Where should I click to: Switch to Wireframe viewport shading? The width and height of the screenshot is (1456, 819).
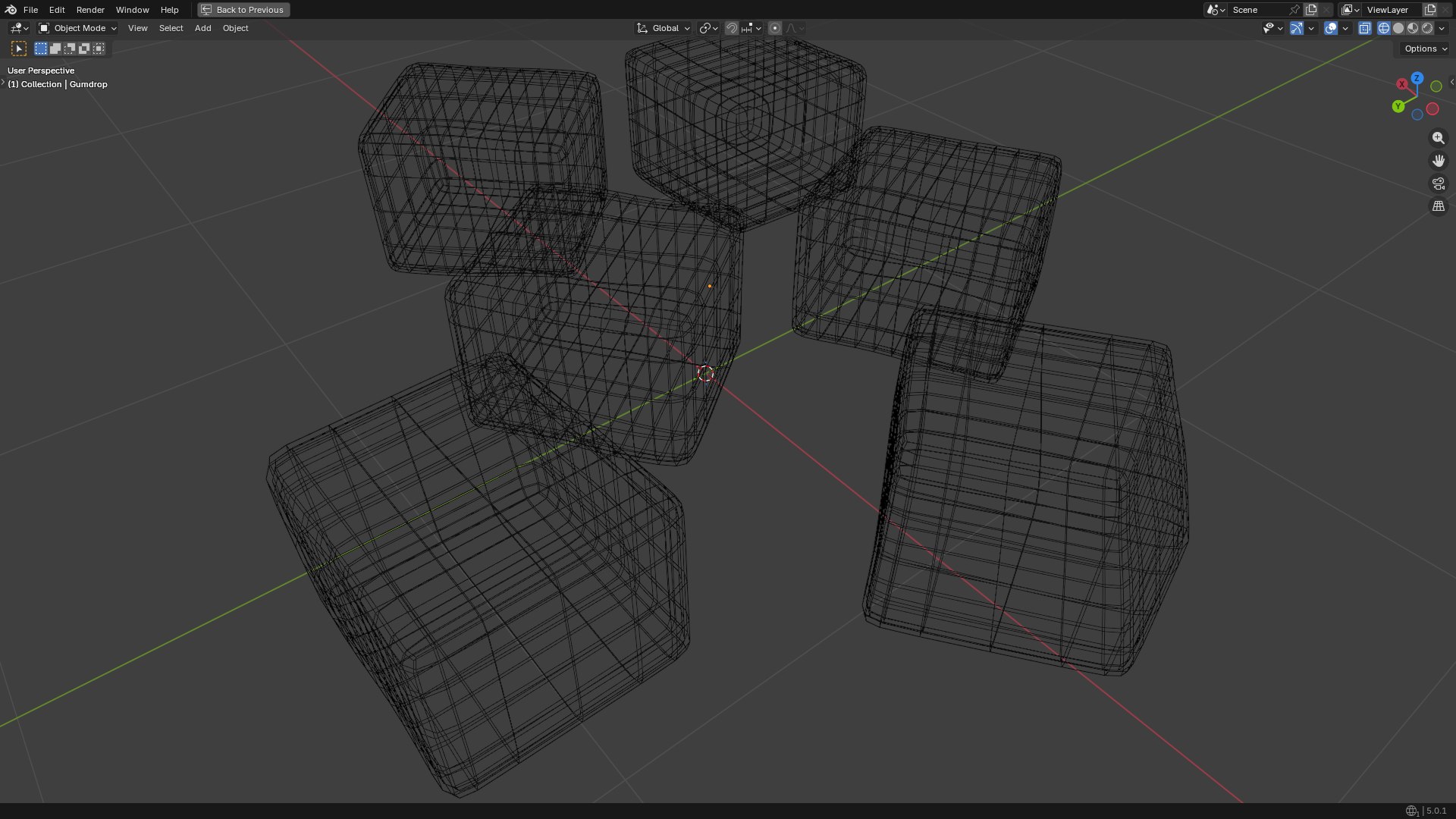pos(1384,28)
